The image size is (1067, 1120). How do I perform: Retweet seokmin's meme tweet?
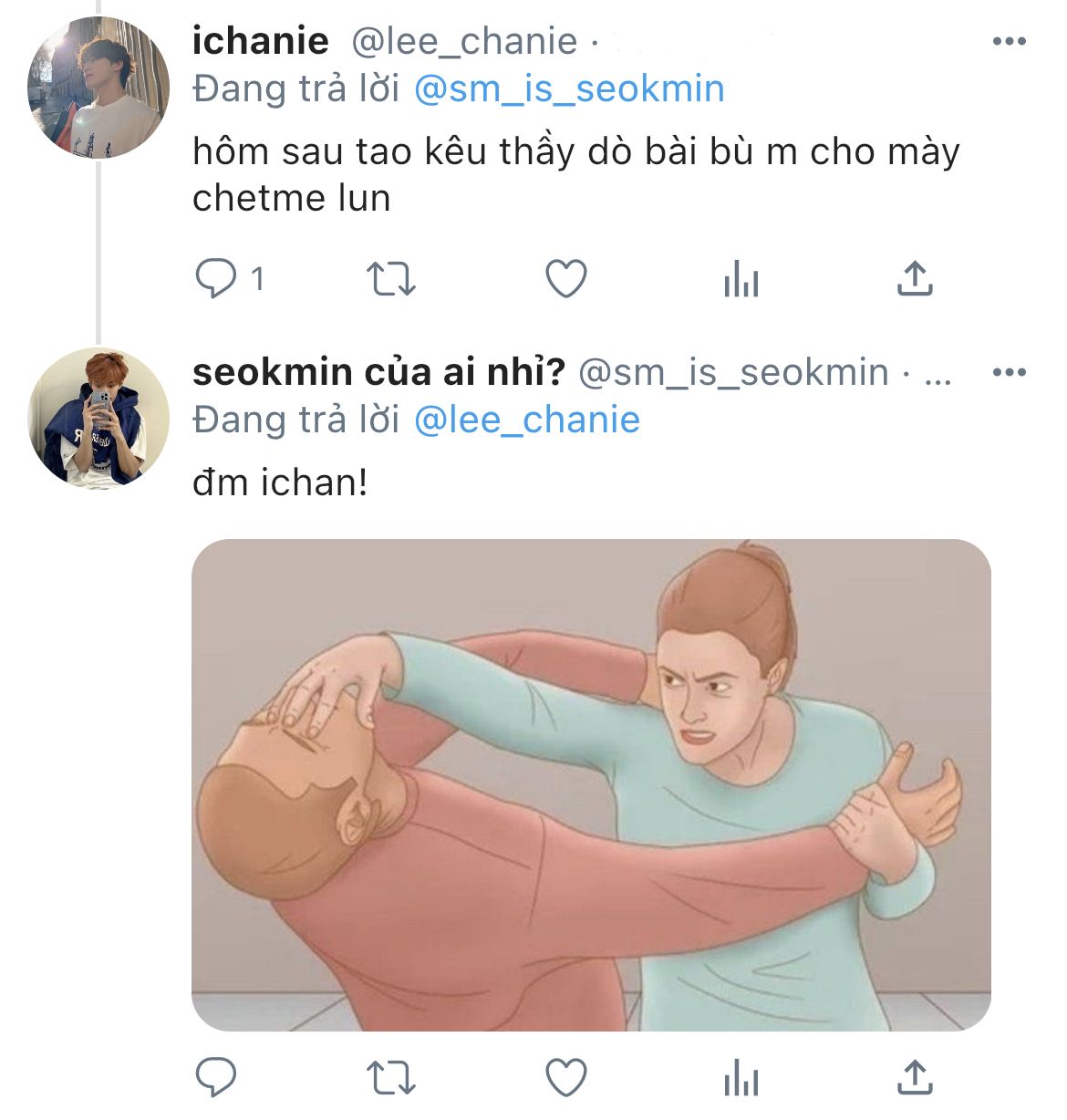pyautogui.click(x=390, y=1078)
